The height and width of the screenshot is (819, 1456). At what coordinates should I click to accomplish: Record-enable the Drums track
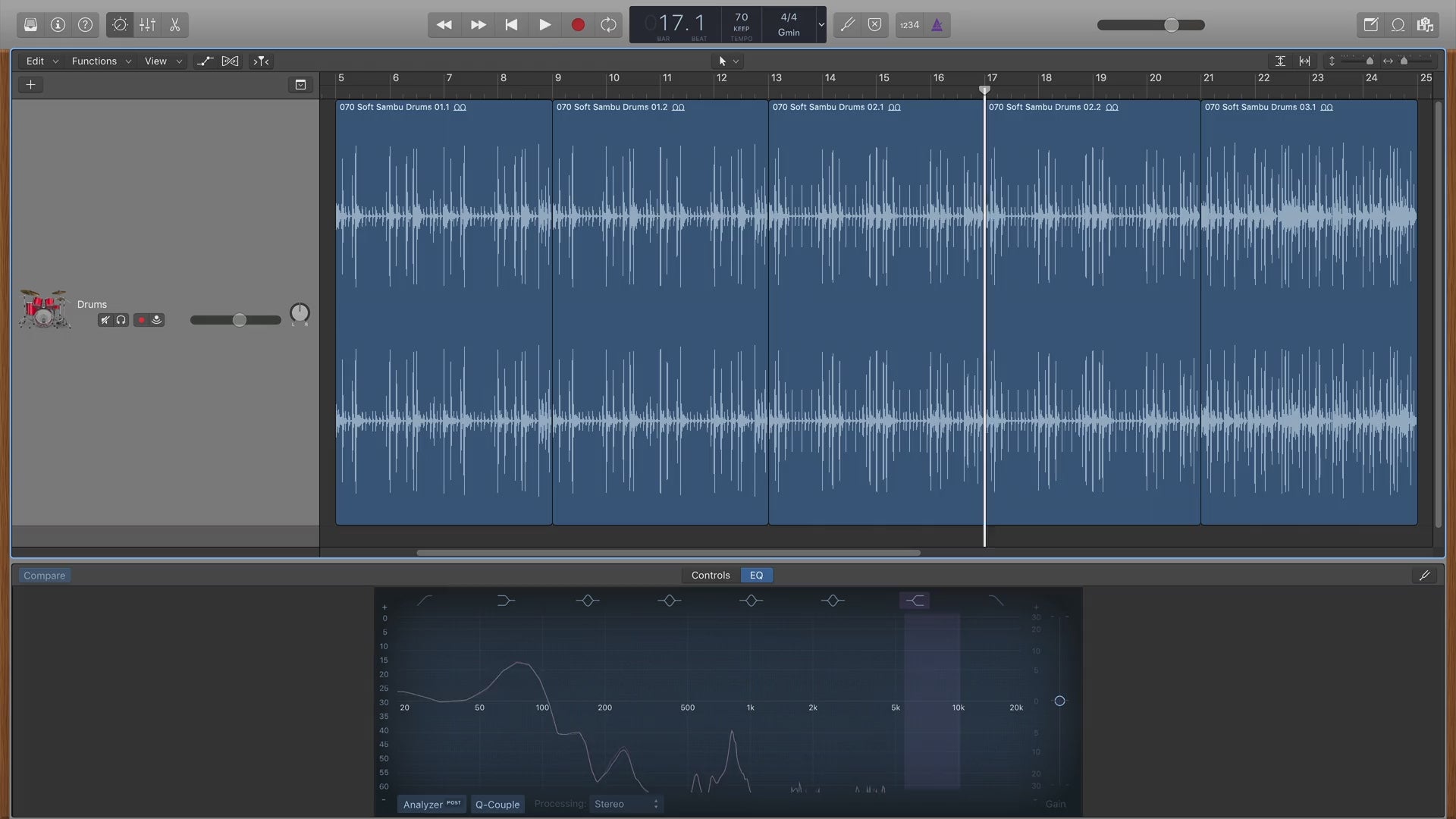tap(141, 320)
